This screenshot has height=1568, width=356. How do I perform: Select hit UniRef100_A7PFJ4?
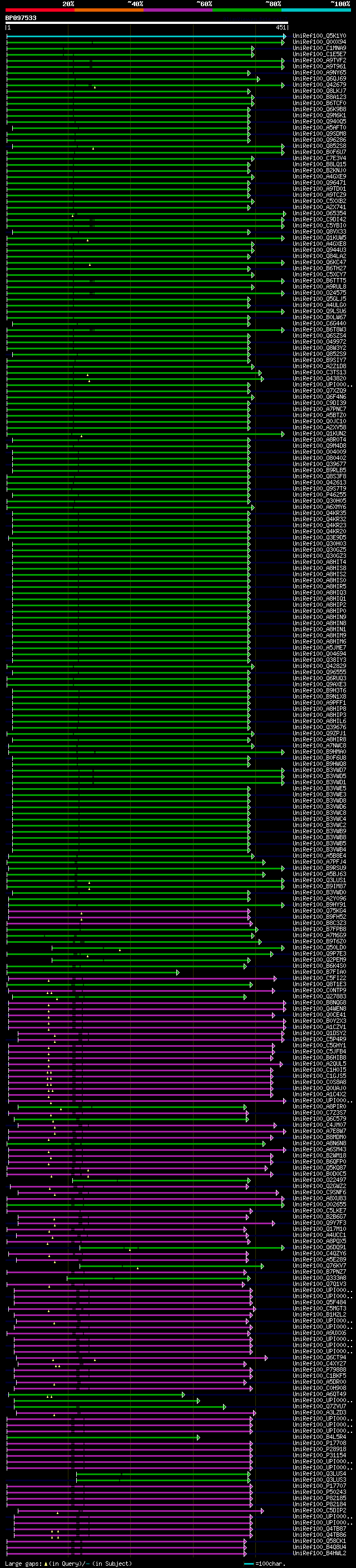pos(319,862)
